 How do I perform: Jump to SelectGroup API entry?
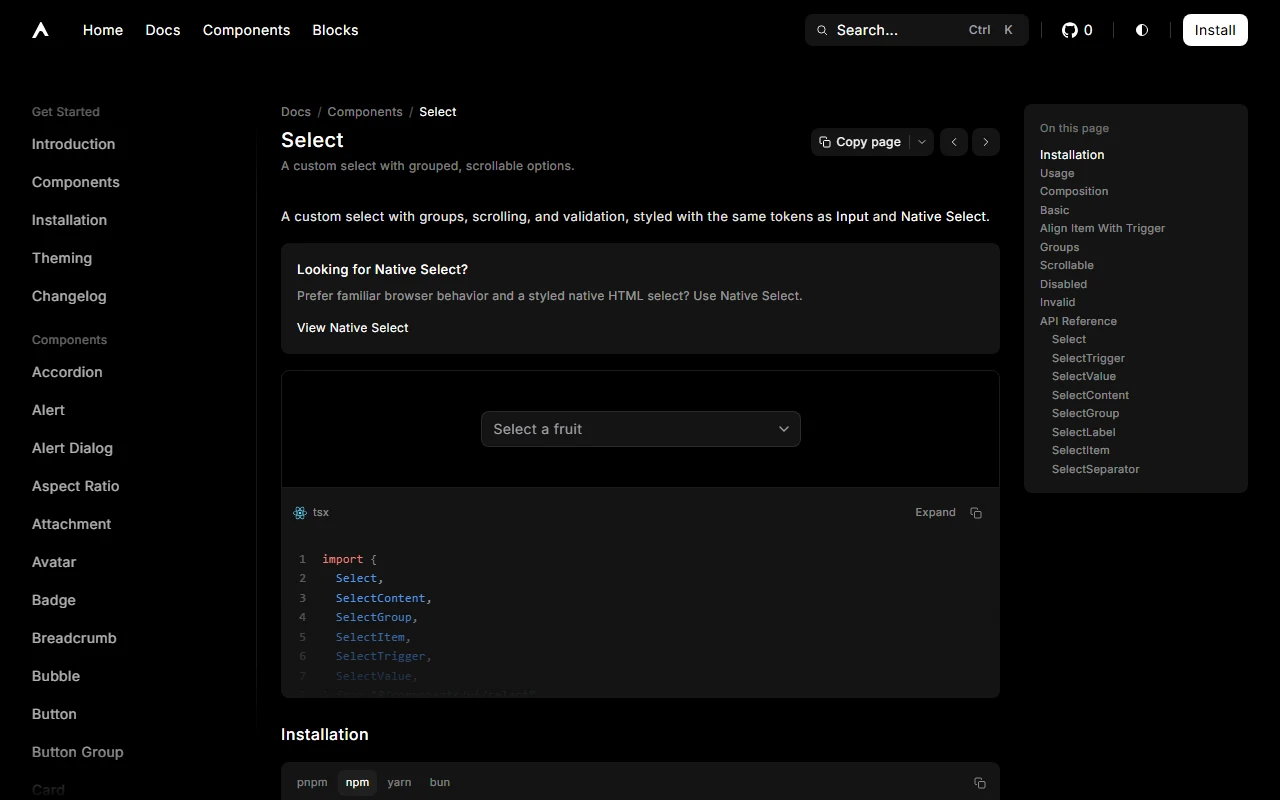(x=1085, y=413)
